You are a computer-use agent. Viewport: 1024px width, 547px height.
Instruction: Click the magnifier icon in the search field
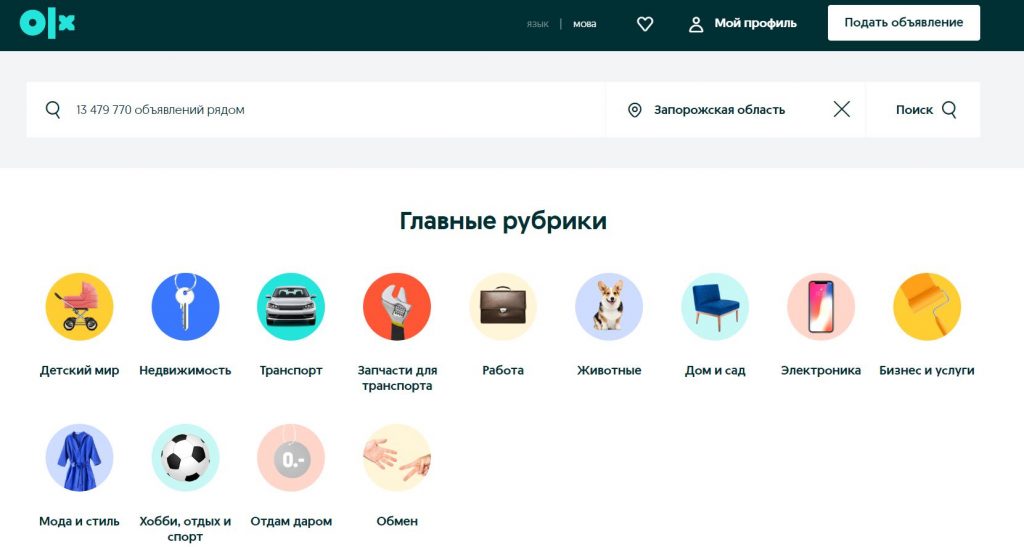click(53, 110)
